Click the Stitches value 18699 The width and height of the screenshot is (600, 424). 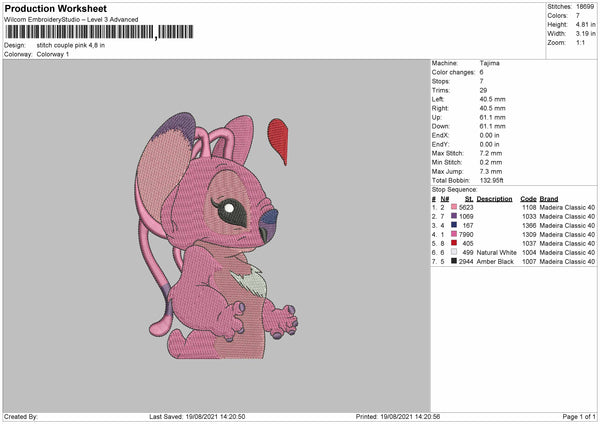pyautogui.click(x=585, y=7)
